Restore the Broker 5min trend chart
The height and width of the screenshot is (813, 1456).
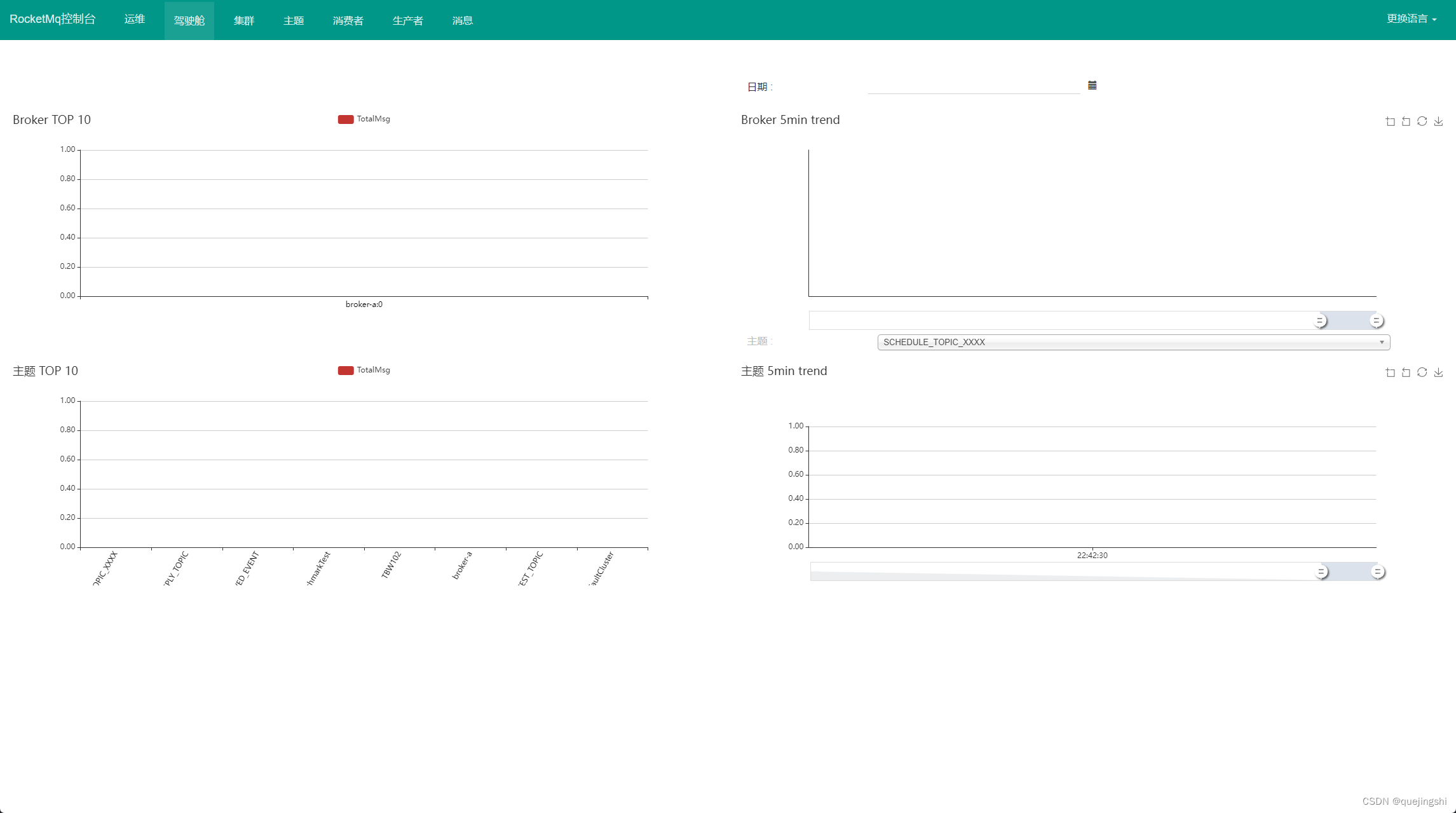coord(1422,121)
